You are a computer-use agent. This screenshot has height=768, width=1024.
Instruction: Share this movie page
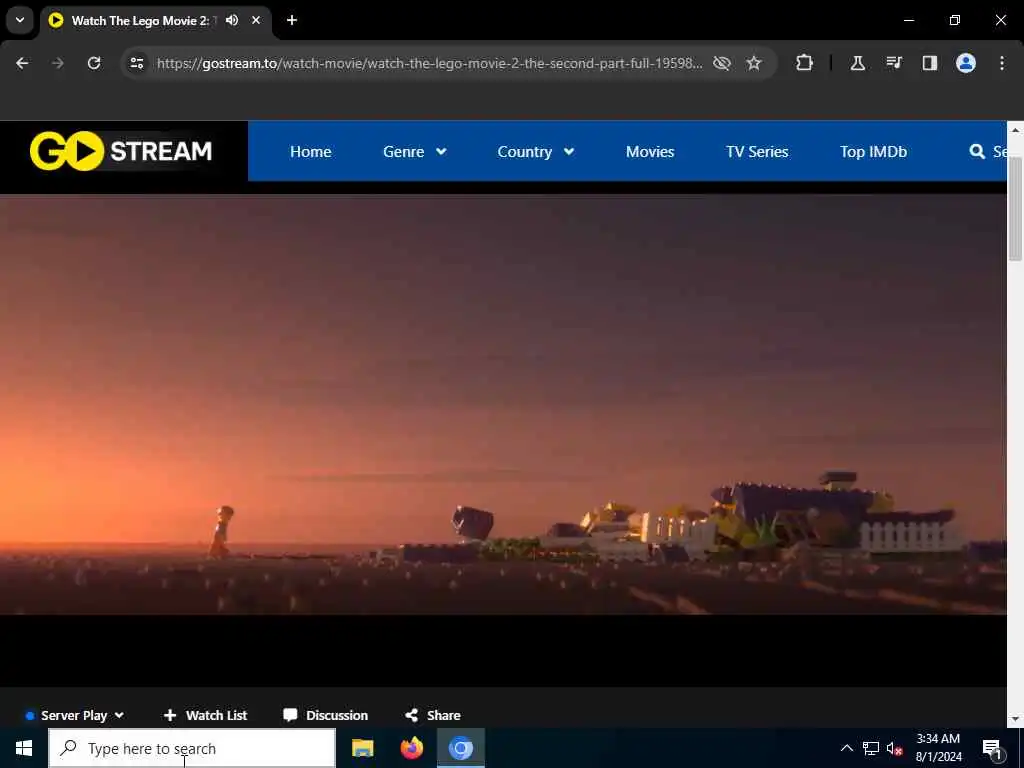[432, 715]
